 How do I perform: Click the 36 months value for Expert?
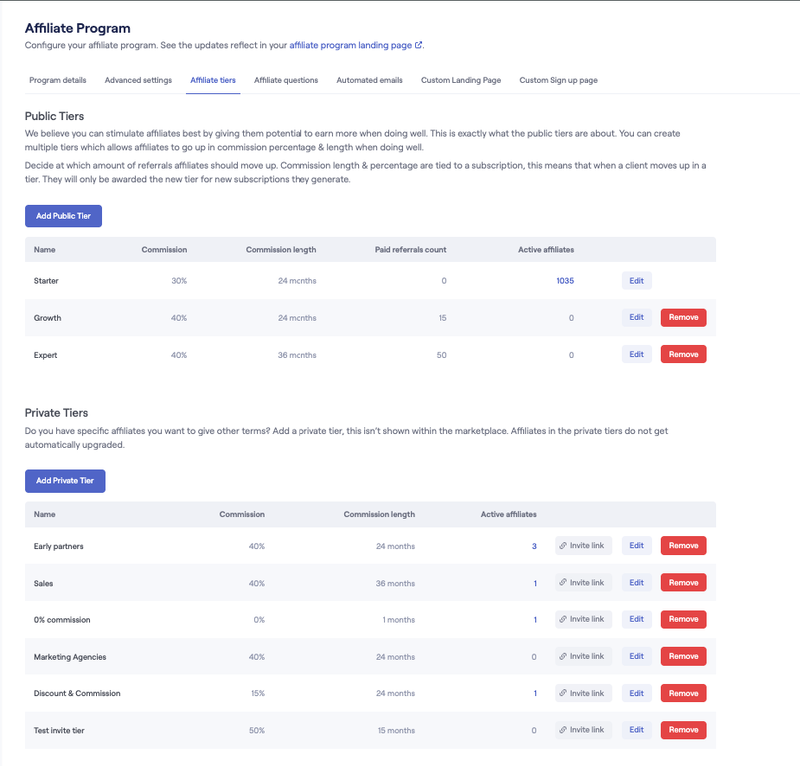(297, 355)
